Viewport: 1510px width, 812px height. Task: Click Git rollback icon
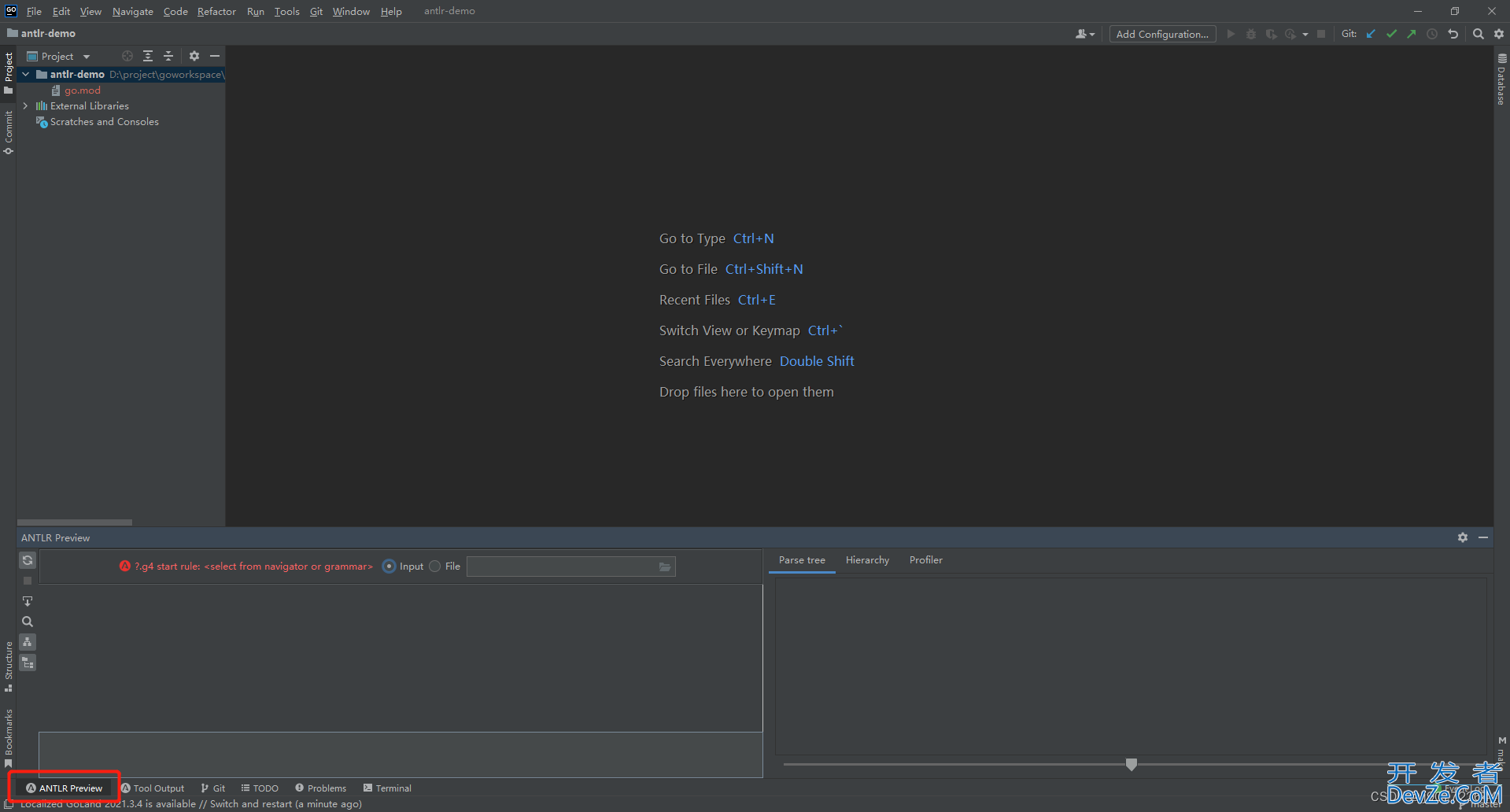click(x=1453, y=34)
